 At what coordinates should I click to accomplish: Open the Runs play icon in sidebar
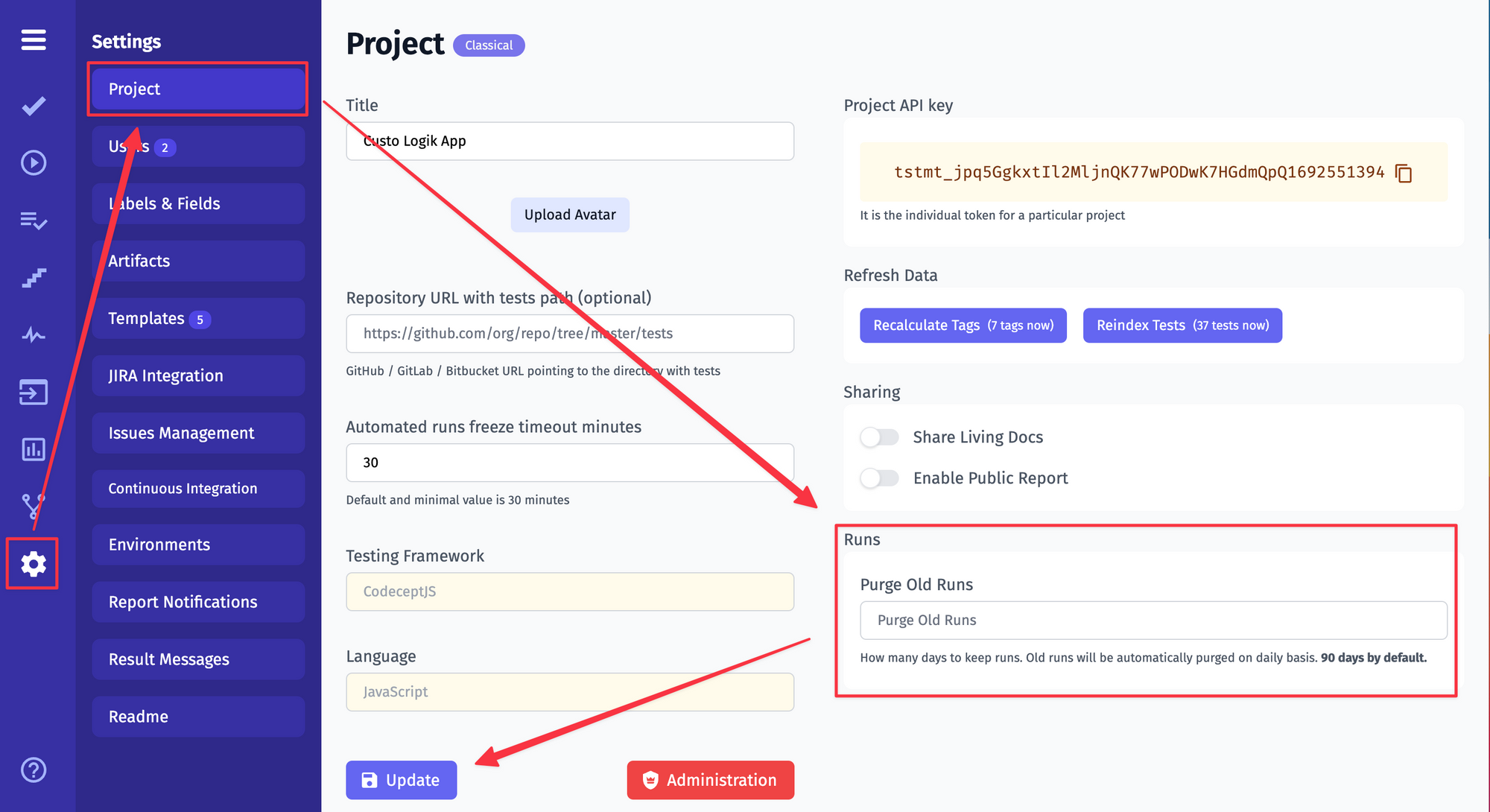[34, 162]
